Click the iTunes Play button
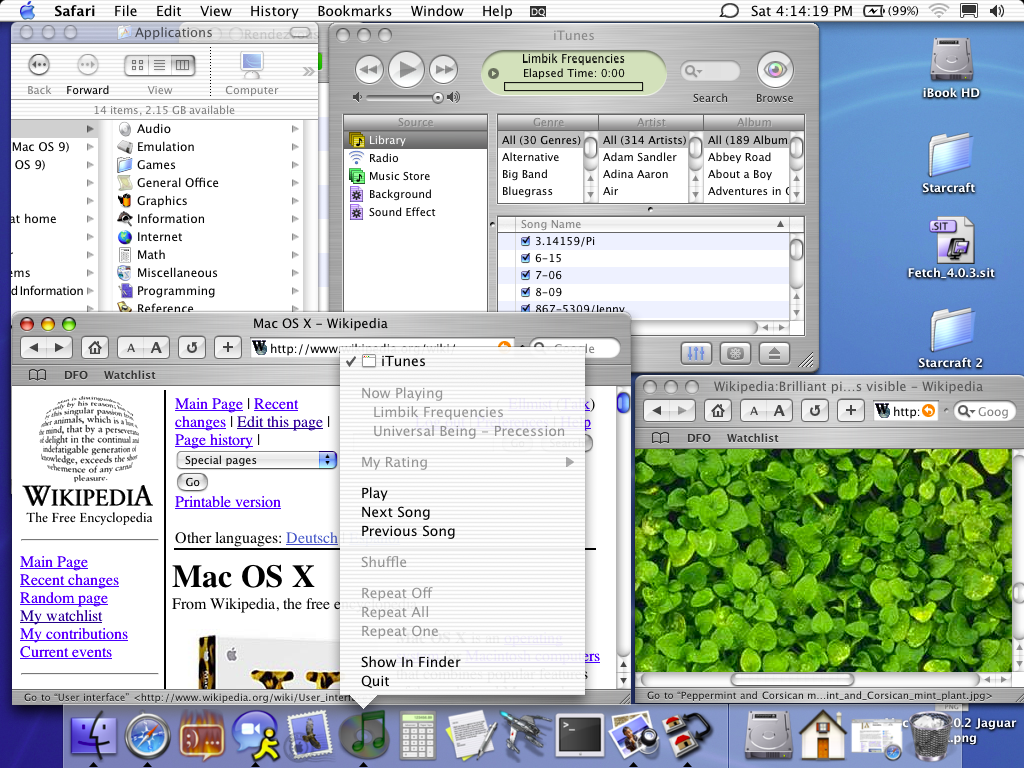 coord(406,69)
